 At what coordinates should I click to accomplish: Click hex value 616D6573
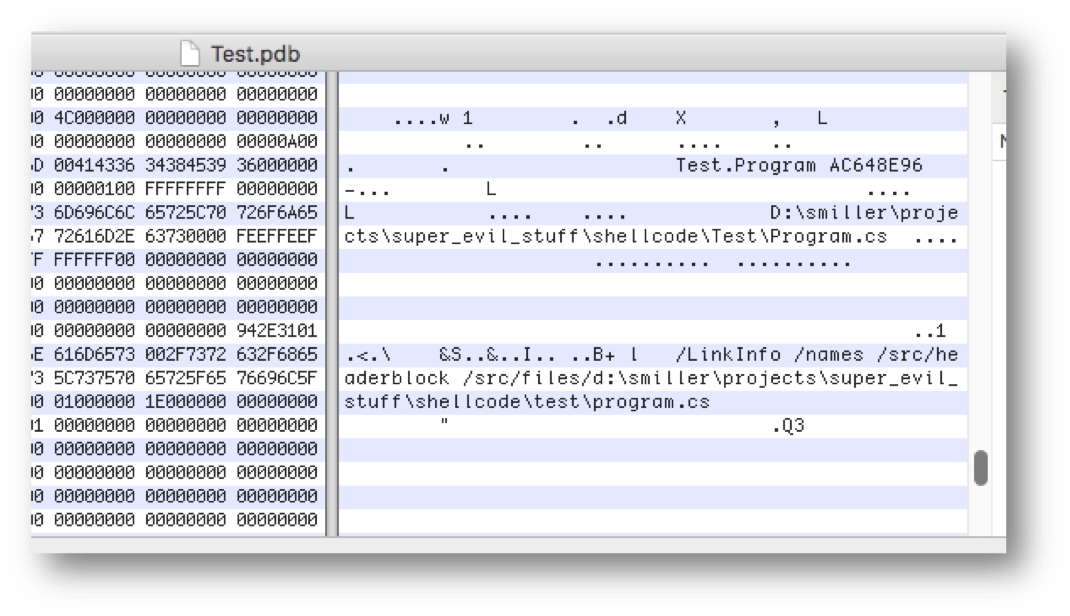point(94,354)
